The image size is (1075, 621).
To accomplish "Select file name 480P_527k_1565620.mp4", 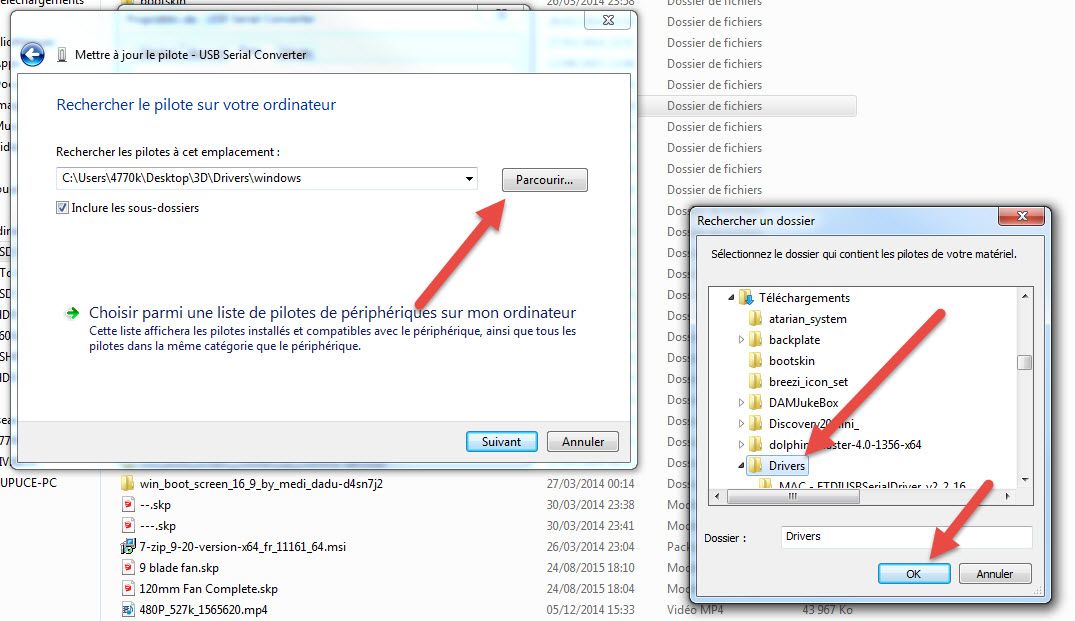I will click(203, 609).
